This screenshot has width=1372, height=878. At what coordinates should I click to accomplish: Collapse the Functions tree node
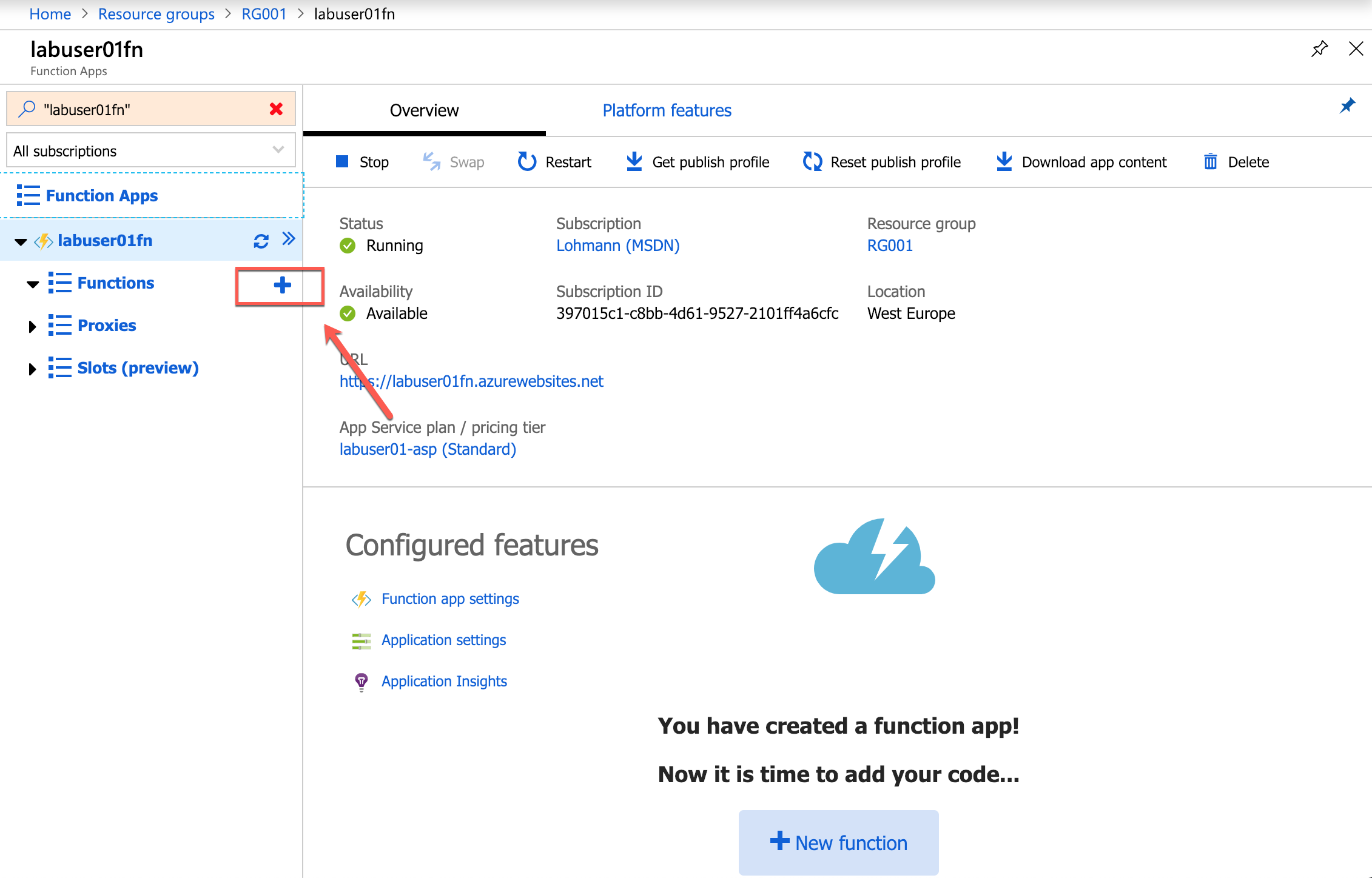pyautogui.click(x=33, y=284)
